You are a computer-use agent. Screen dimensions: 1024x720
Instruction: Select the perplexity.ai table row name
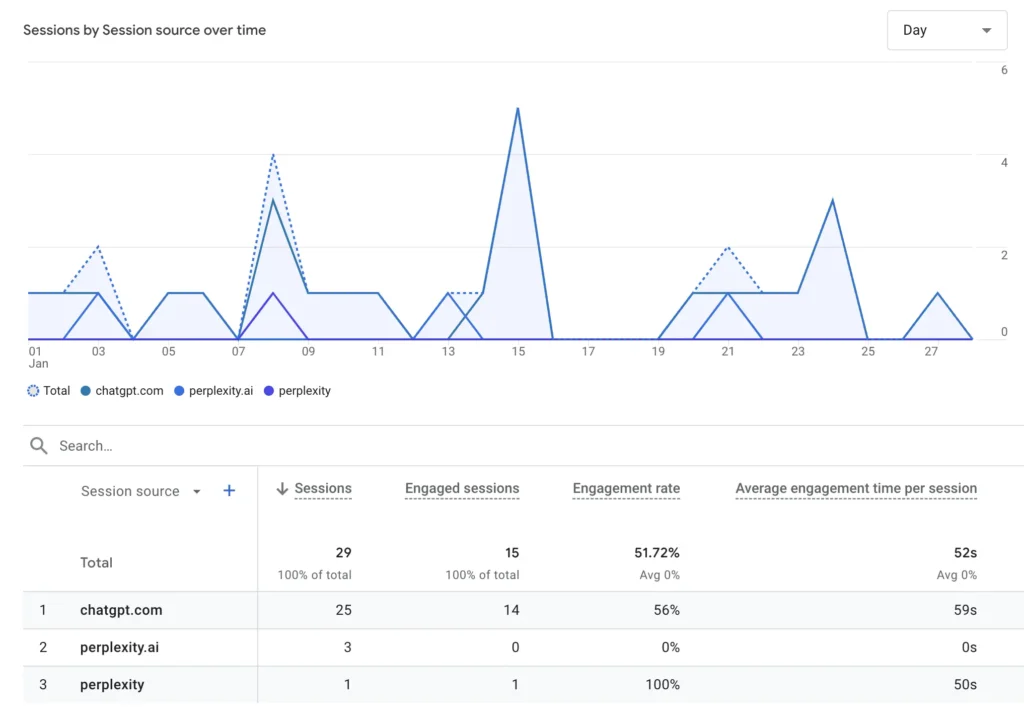pos(119,647)
